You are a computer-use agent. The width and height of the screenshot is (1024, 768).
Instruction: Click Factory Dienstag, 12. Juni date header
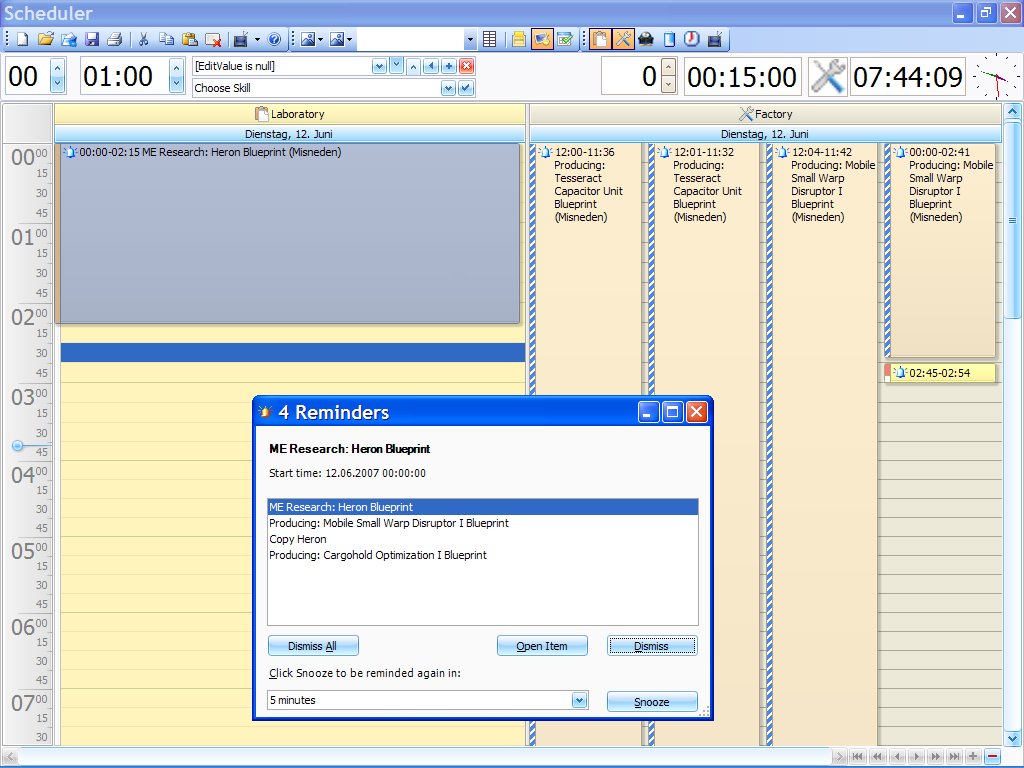(765, 134)
